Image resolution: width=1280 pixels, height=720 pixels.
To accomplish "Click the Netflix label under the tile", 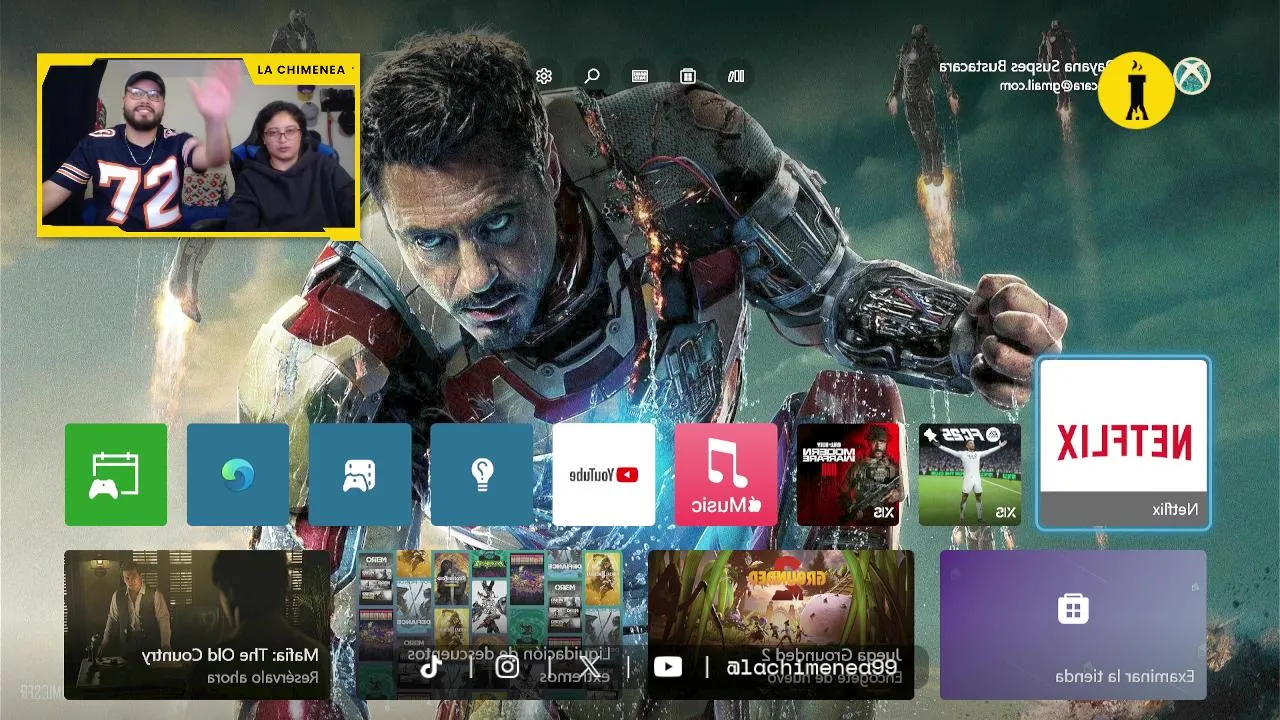I will (1175, 509).
